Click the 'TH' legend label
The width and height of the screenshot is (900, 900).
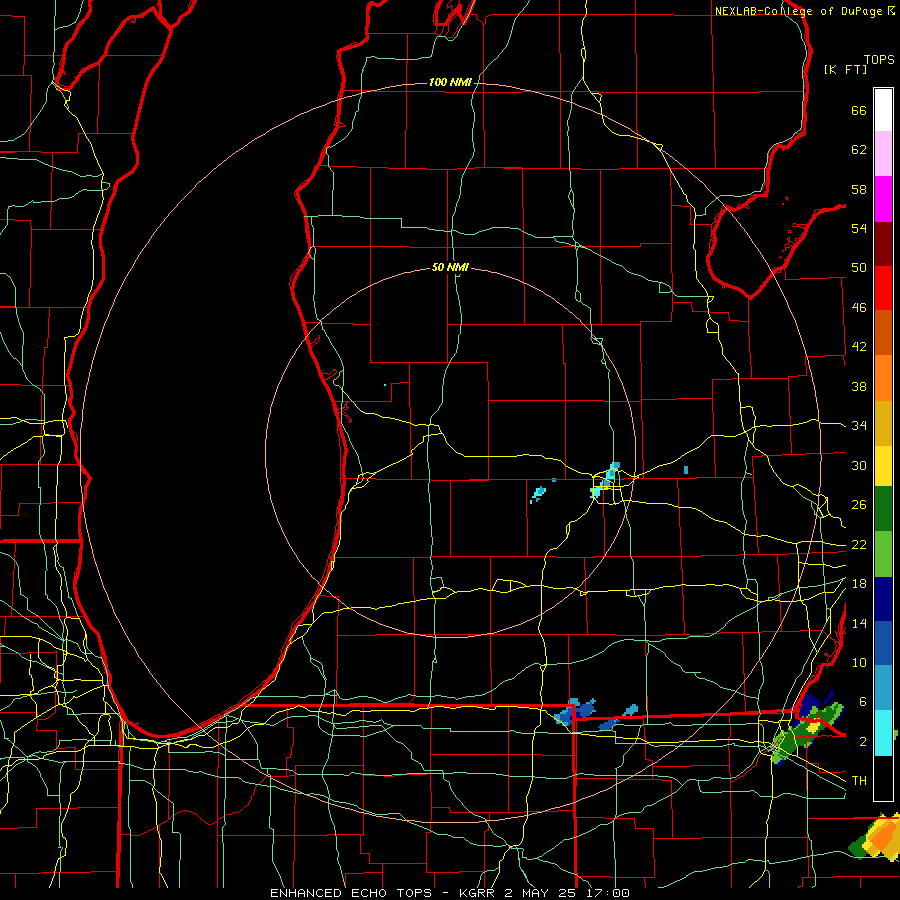(859, 780)
